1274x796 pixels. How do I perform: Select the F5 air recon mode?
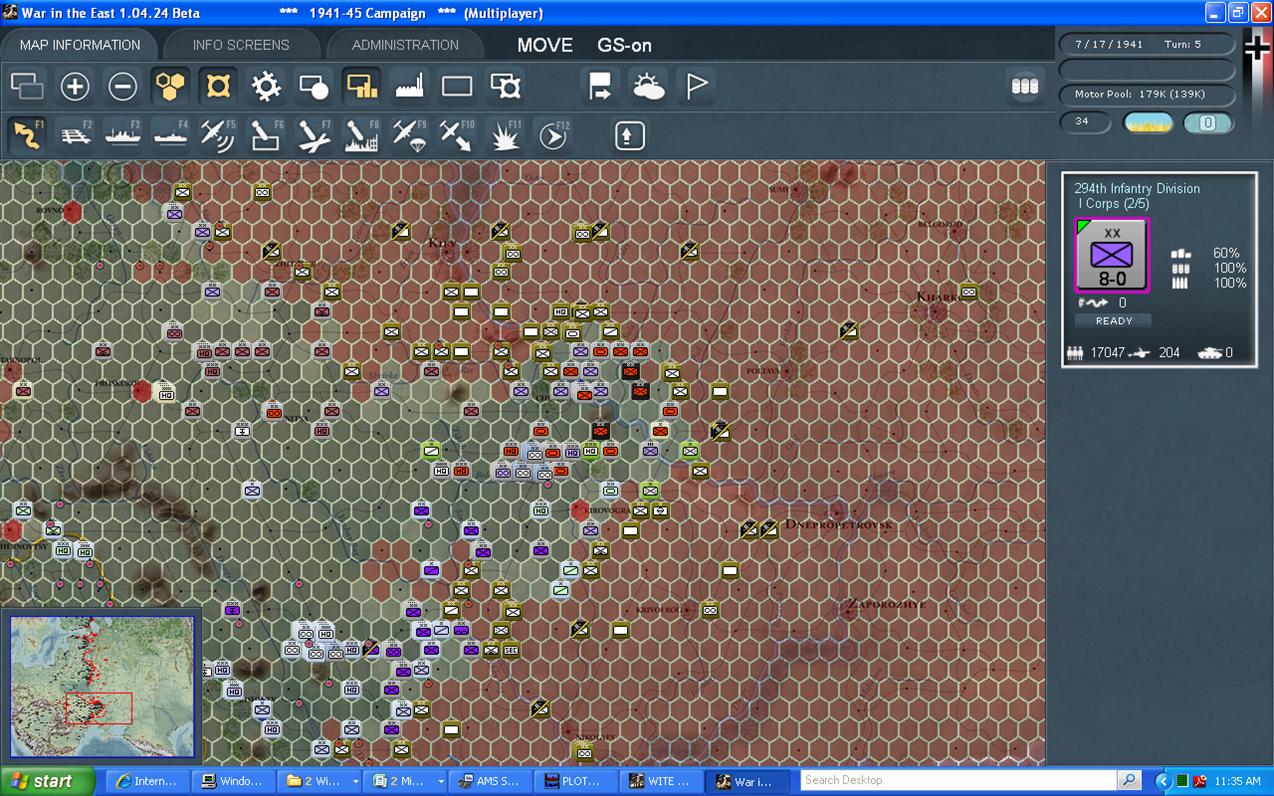(218, 135)
